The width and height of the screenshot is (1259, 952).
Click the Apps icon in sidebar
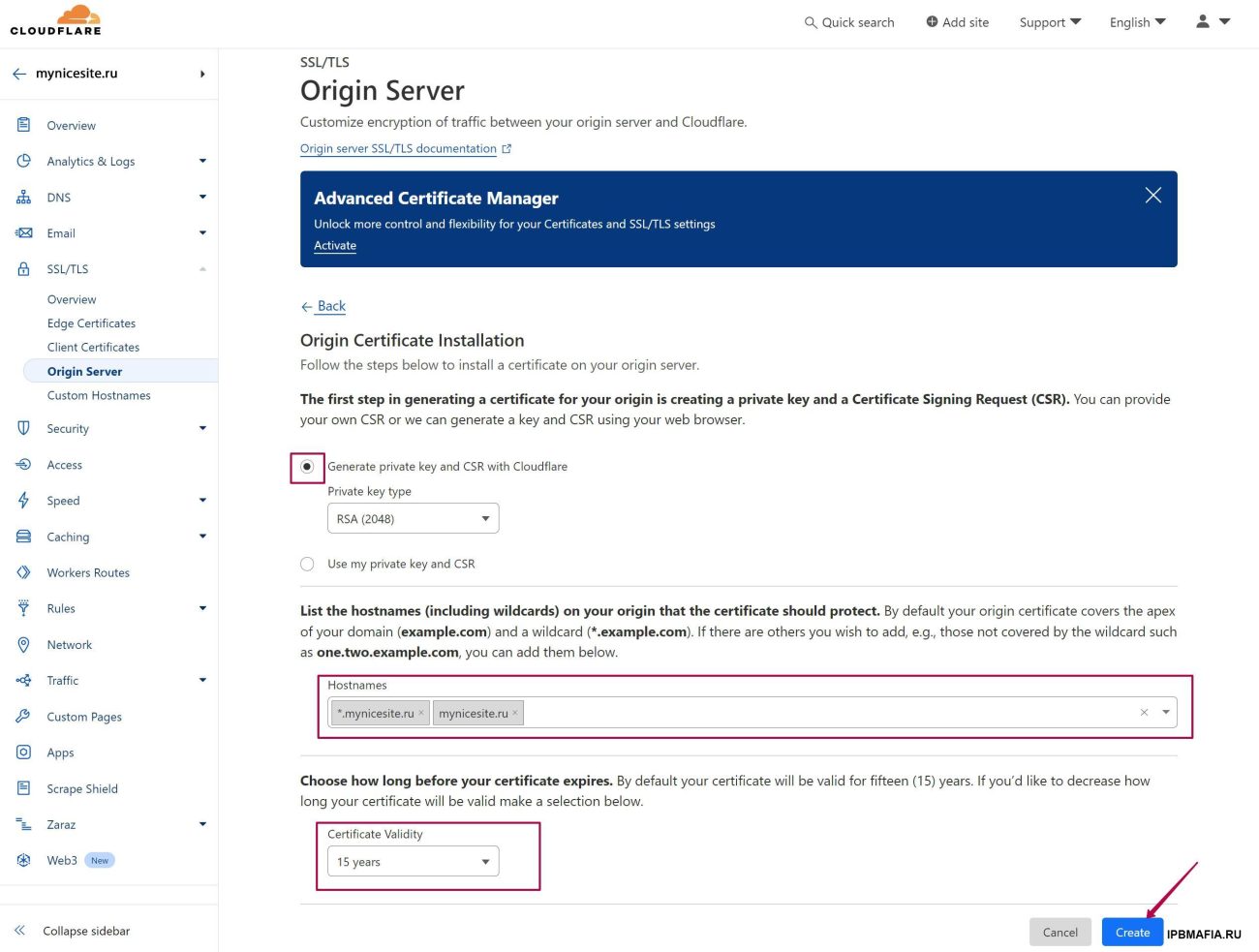(23, 752)
